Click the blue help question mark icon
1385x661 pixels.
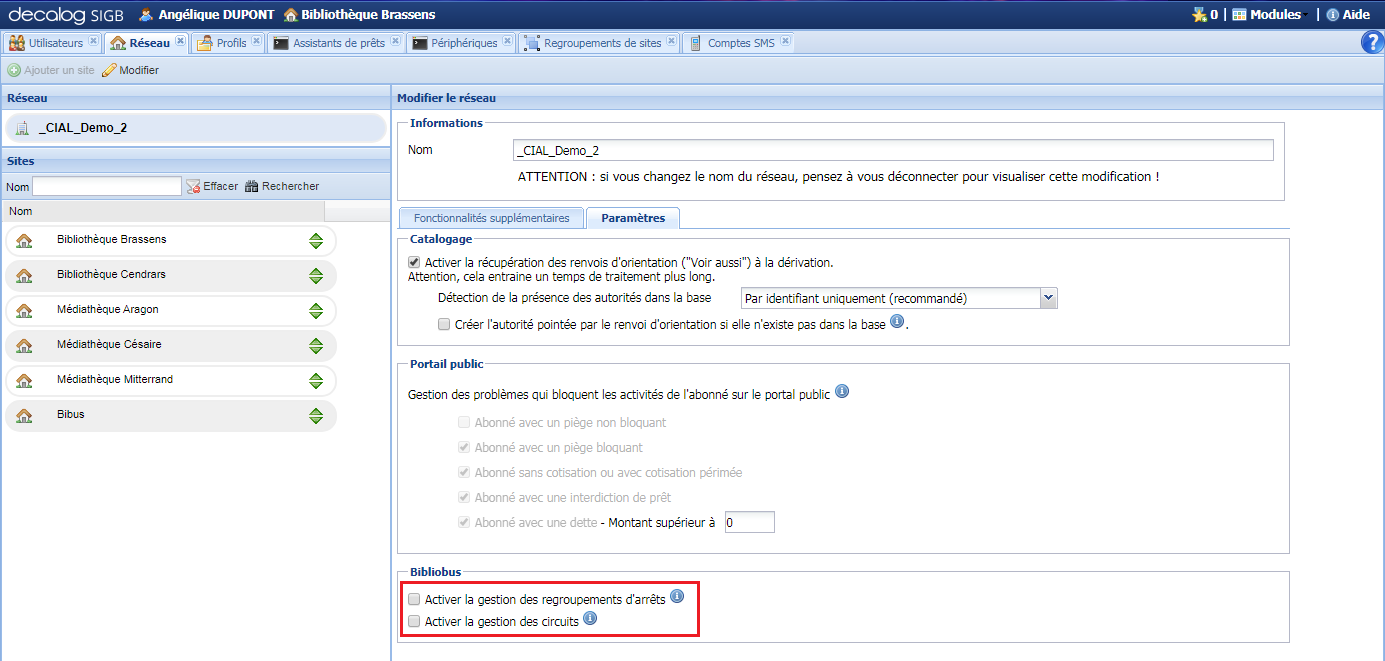click(x=1372, y=42)
